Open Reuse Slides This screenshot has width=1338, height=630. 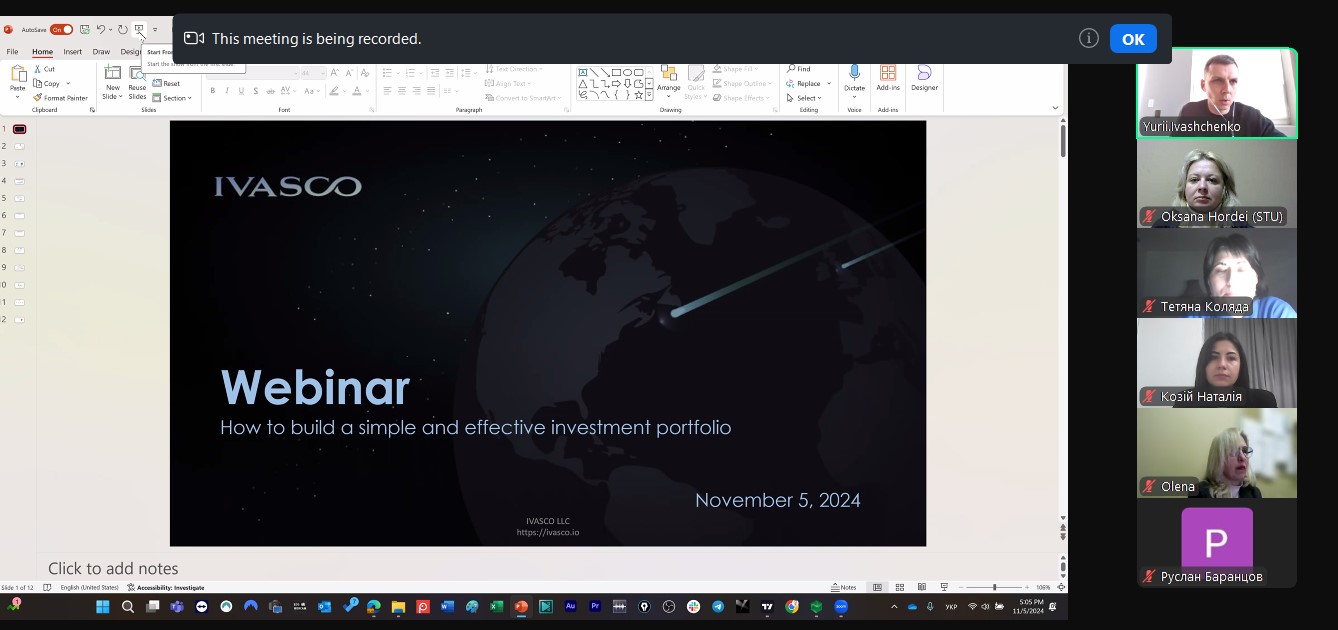(137, 81)
